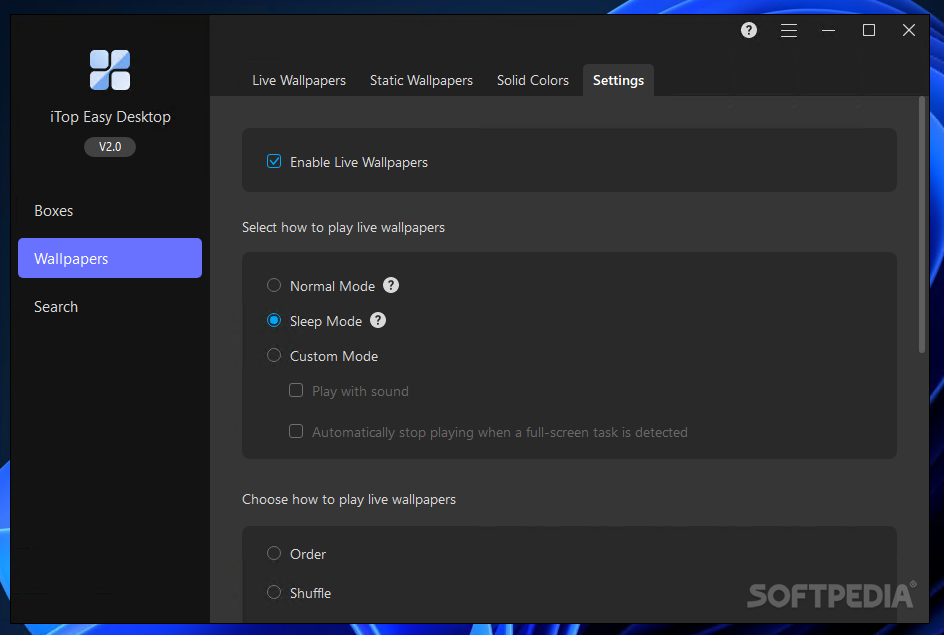Click the V2.0 version badge
This screenshot has height=635, width=944.
pos(110,147)
